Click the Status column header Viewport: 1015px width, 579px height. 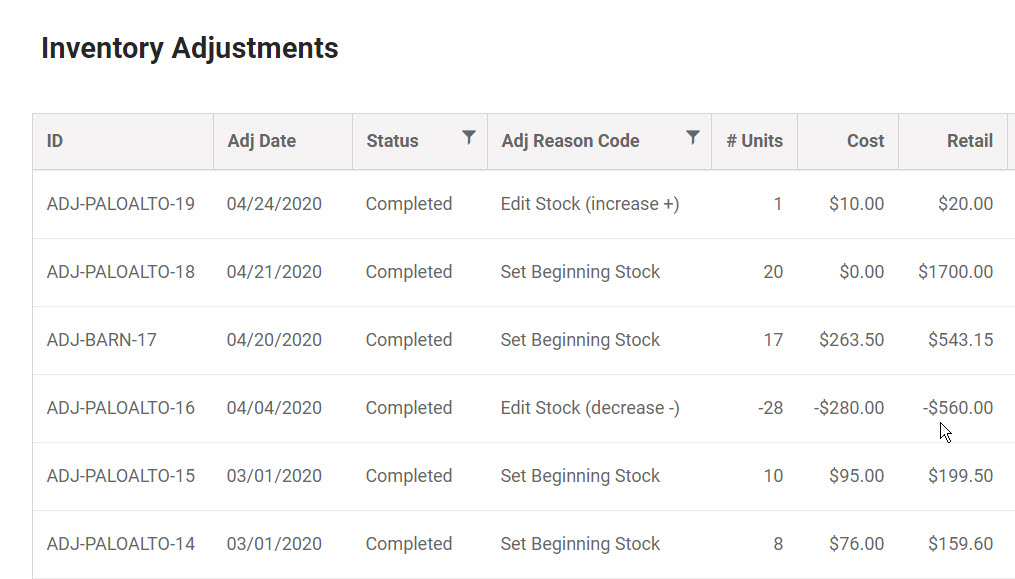click(x=392, y=141)
